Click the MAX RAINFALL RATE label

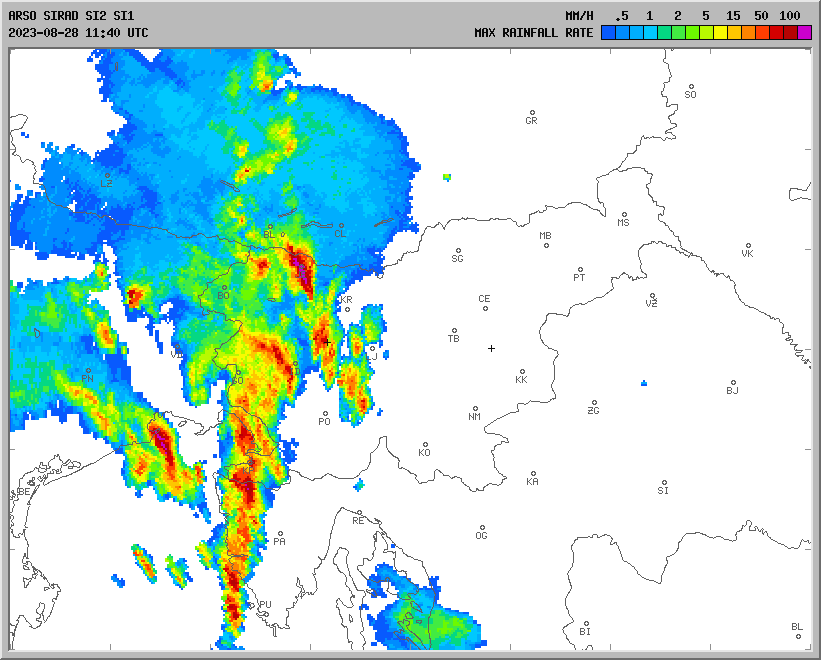(x=533, y=33)
